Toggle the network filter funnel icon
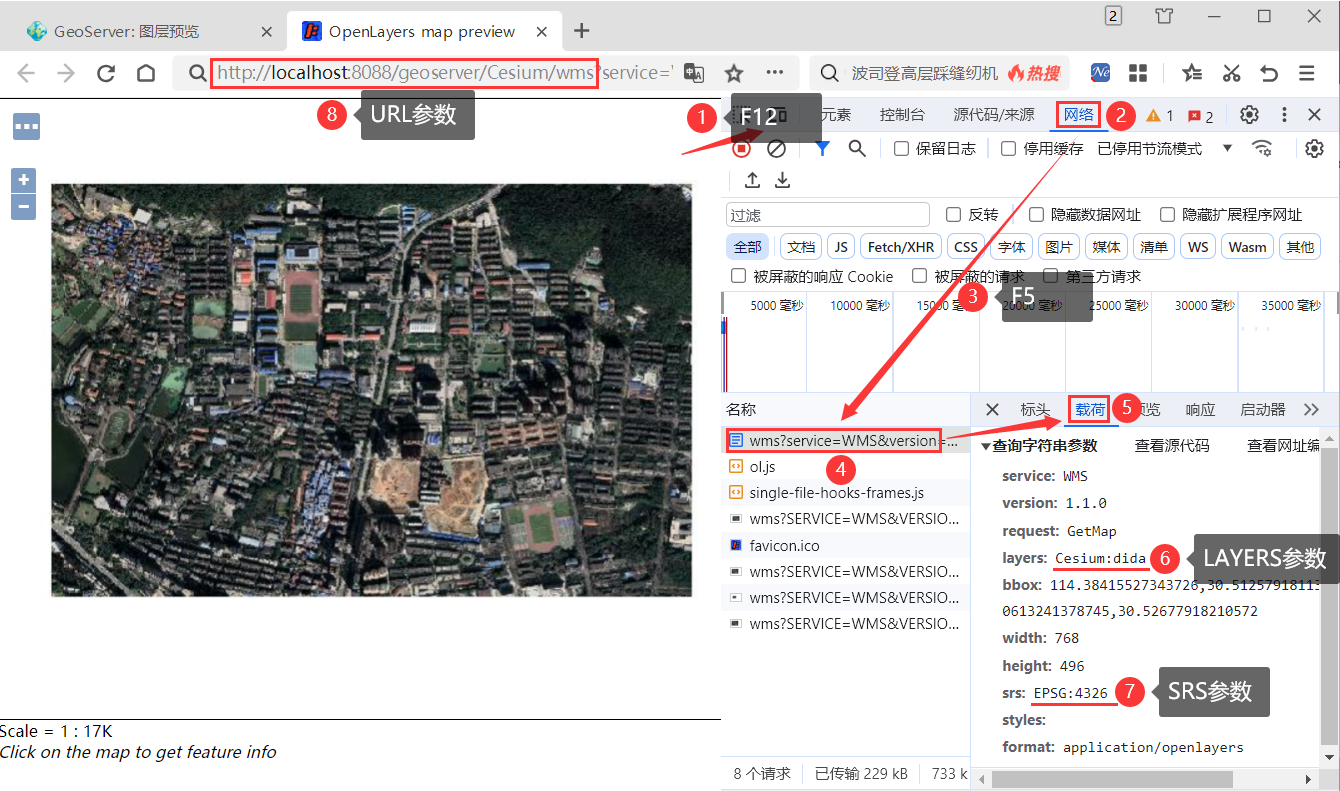 point(822,148)
